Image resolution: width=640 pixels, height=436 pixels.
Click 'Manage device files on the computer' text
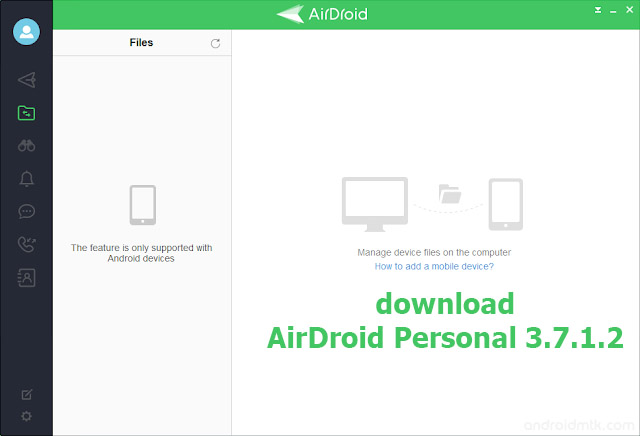coord(434,252)
